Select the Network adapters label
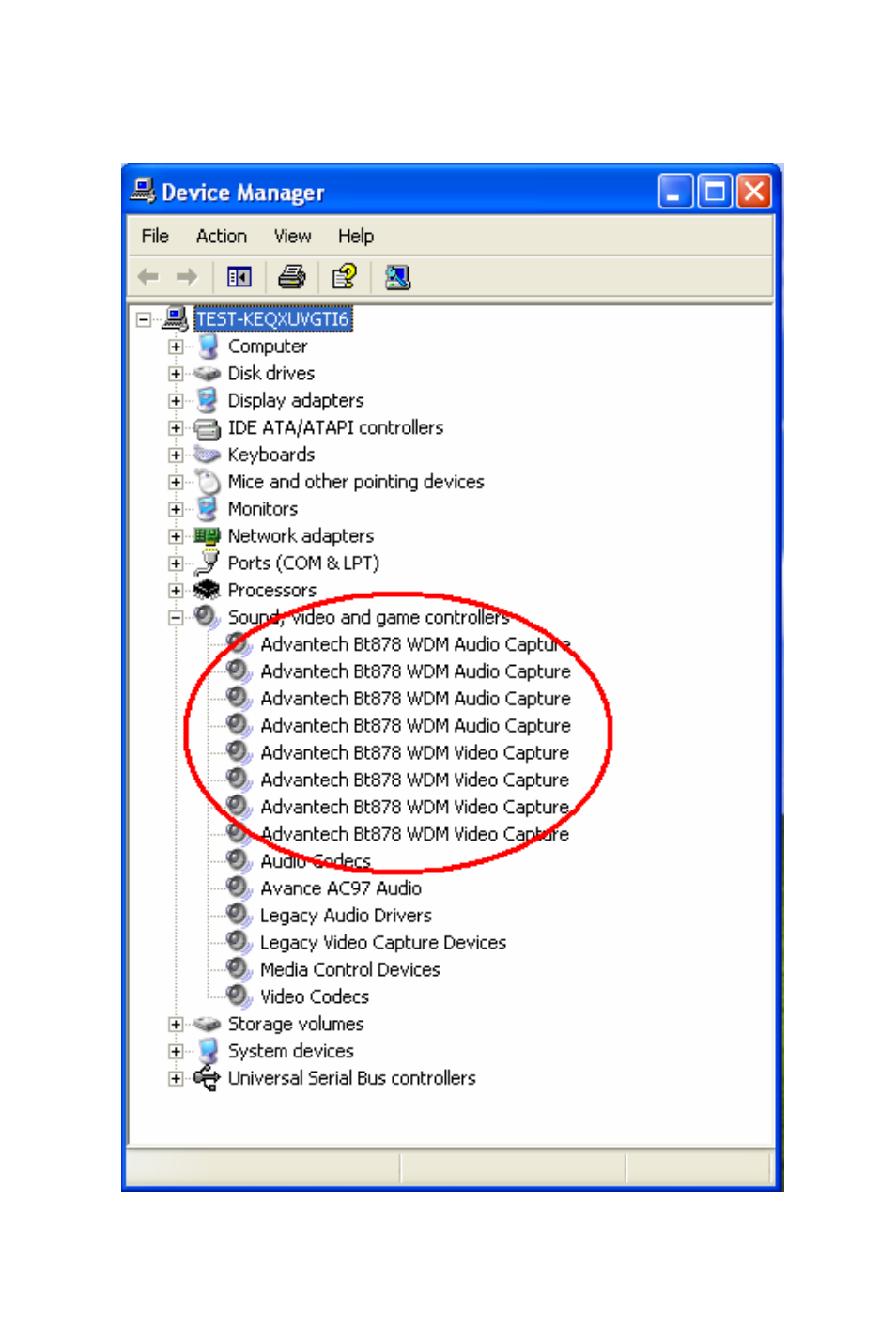The image size is (896, 1343). tap(301, 536)
